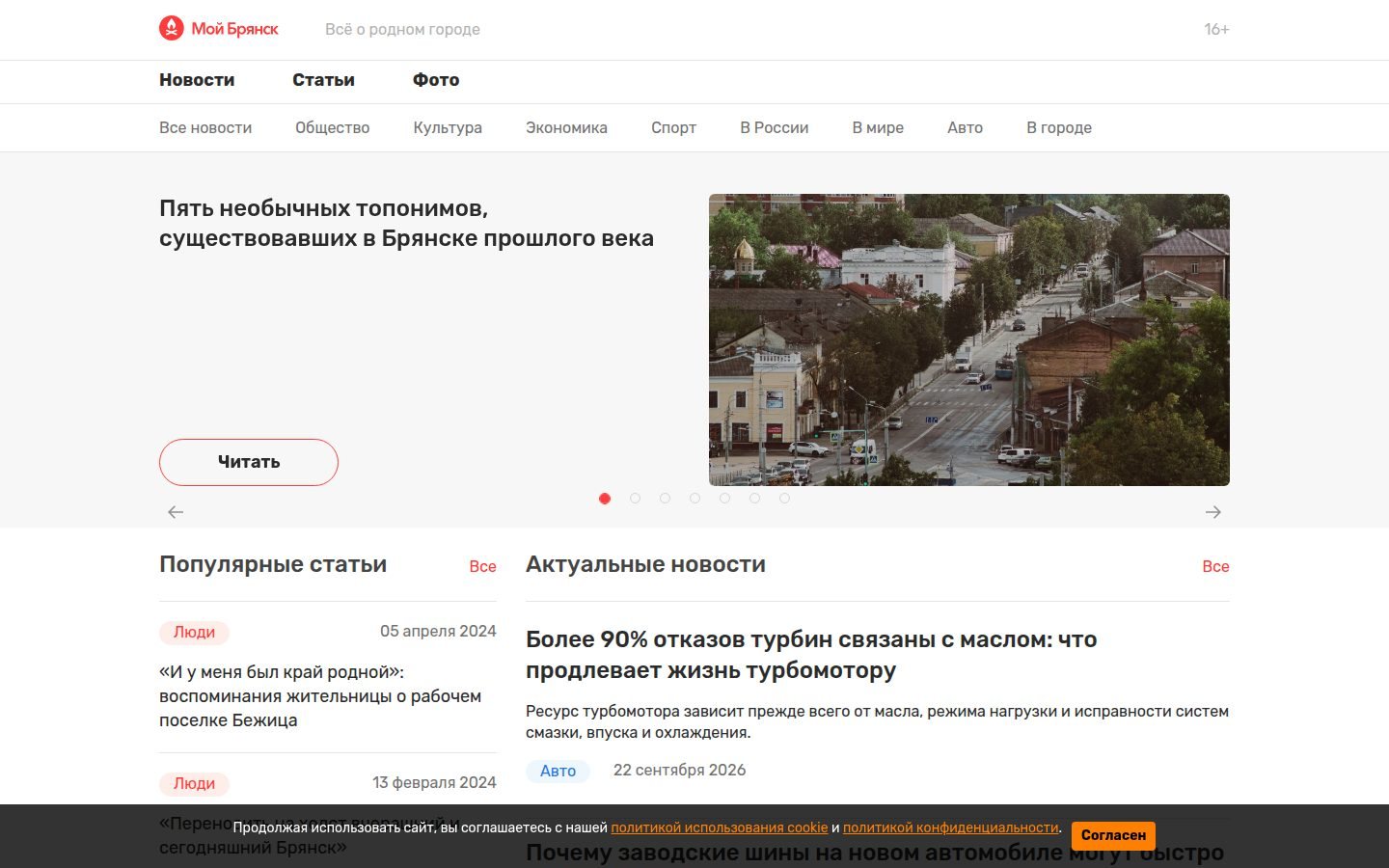Click Люди tag dated 05 апреля 2024

[194, 633]
